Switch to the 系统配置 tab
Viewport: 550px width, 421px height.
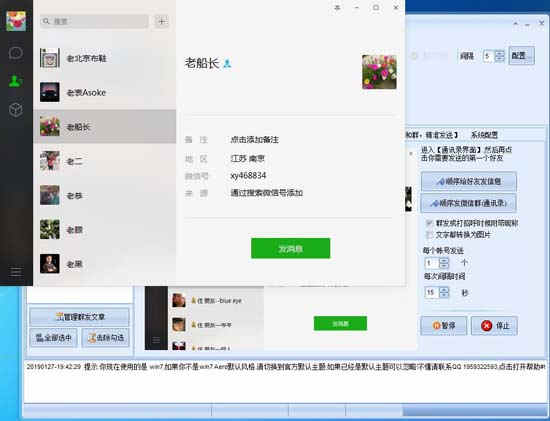pos(484,135)
